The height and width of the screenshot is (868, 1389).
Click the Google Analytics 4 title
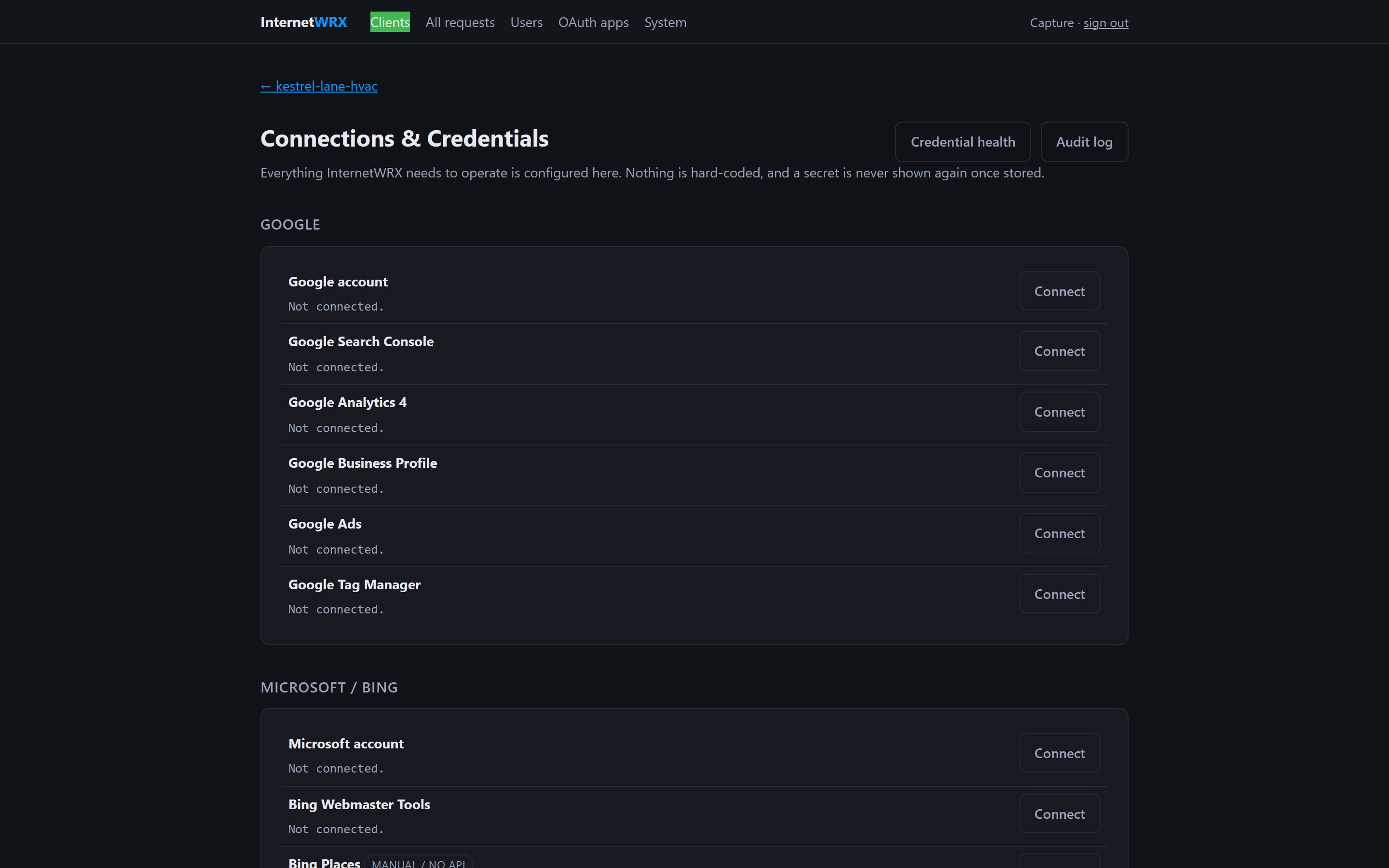click(x=347, y=403)
